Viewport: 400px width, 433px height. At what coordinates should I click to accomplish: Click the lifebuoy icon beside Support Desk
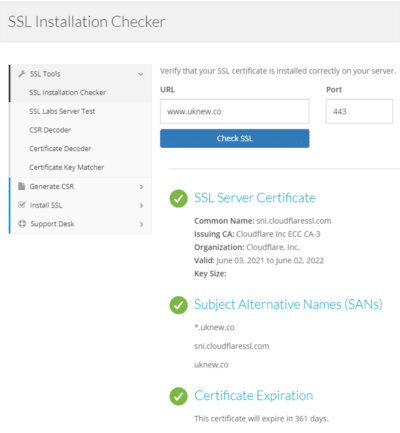click(x=22, y=224)
